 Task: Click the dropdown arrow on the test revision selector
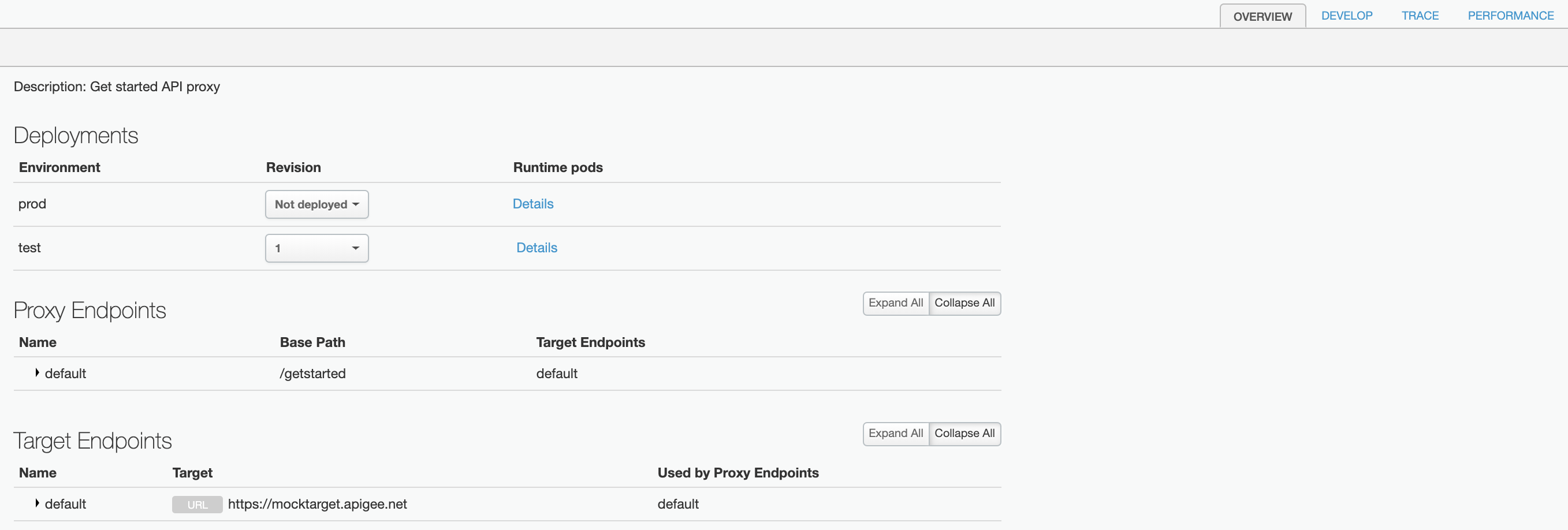[356, 248]
